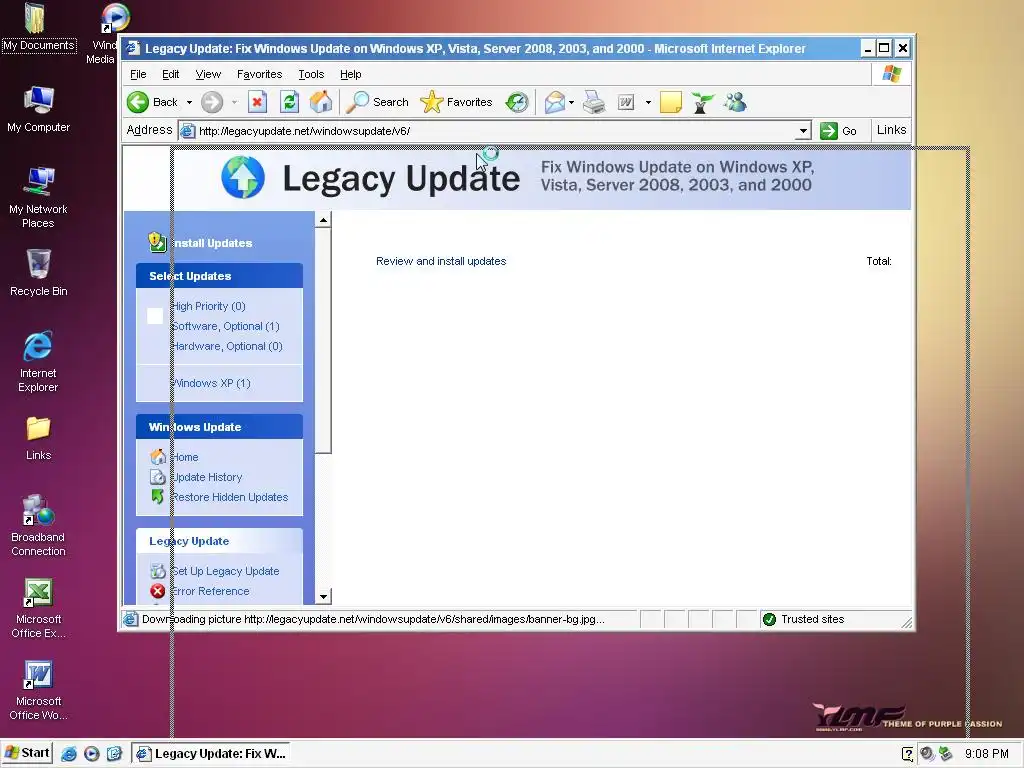Open the Messenger people icon
Screen dimensions: 1024x768
(735, 103)
